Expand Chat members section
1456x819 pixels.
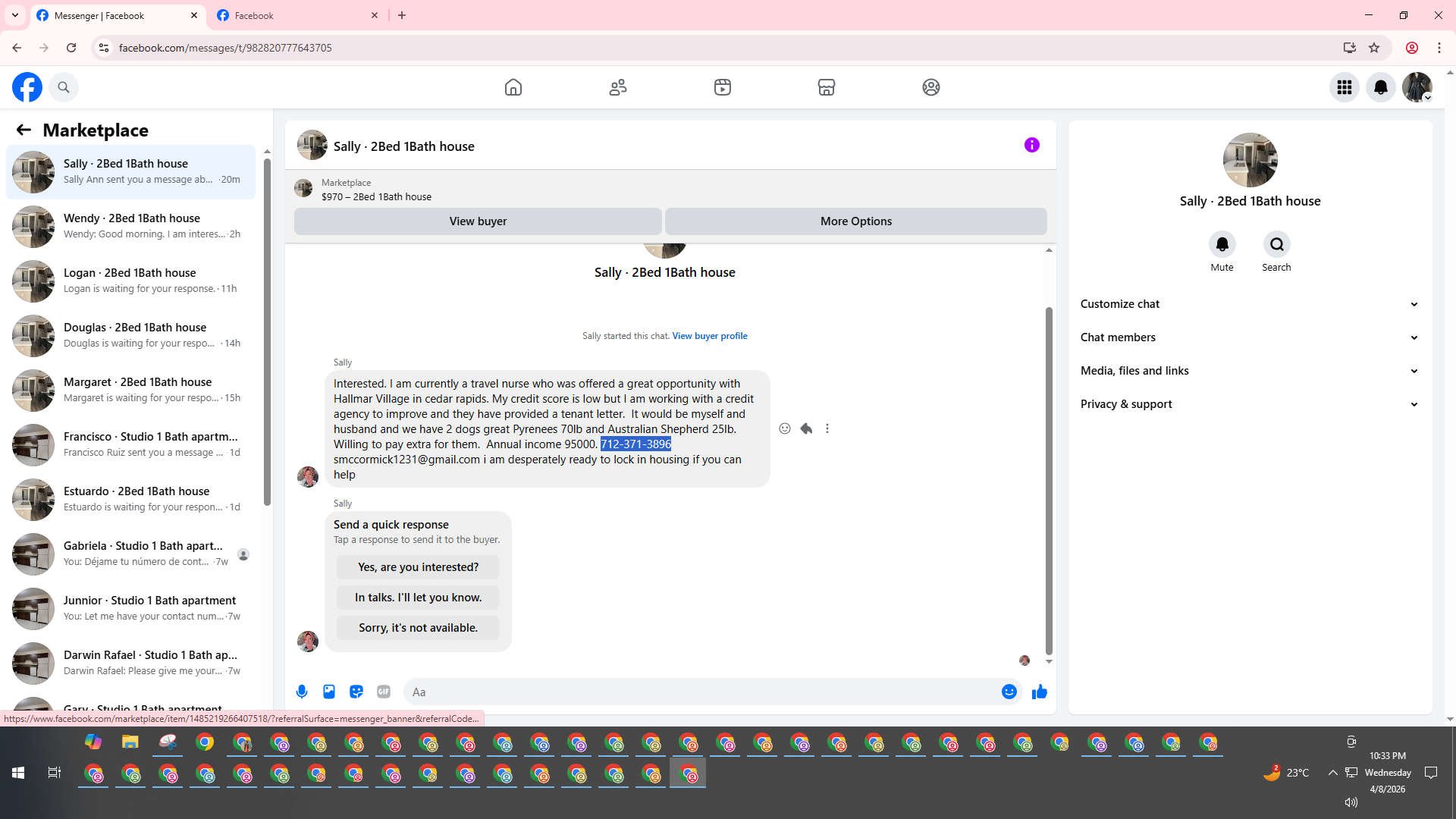point(1249,337)
